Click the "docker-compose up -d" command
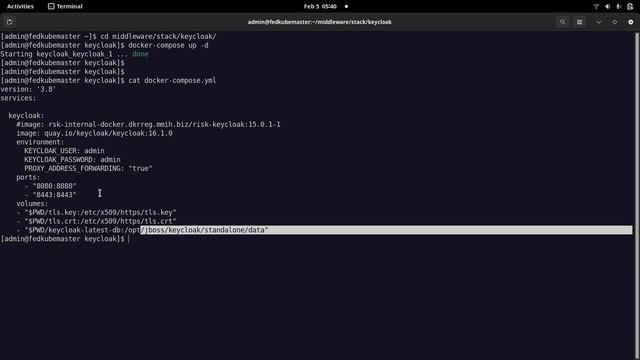640x360 pixels. (168, 45)
